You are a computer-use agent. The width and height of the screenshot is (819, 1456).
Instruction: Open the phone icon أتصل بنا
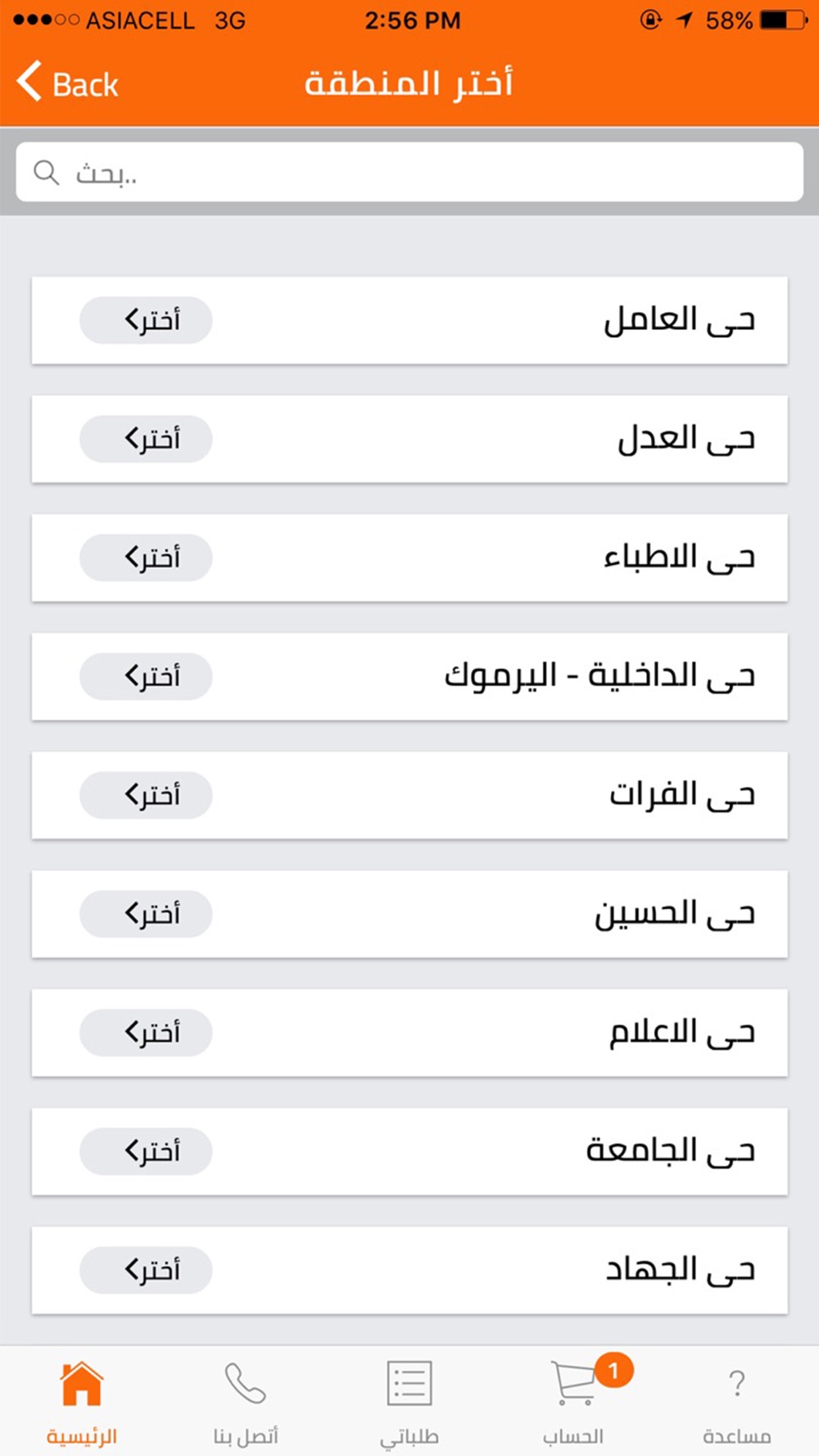[x=245, y=1383]
